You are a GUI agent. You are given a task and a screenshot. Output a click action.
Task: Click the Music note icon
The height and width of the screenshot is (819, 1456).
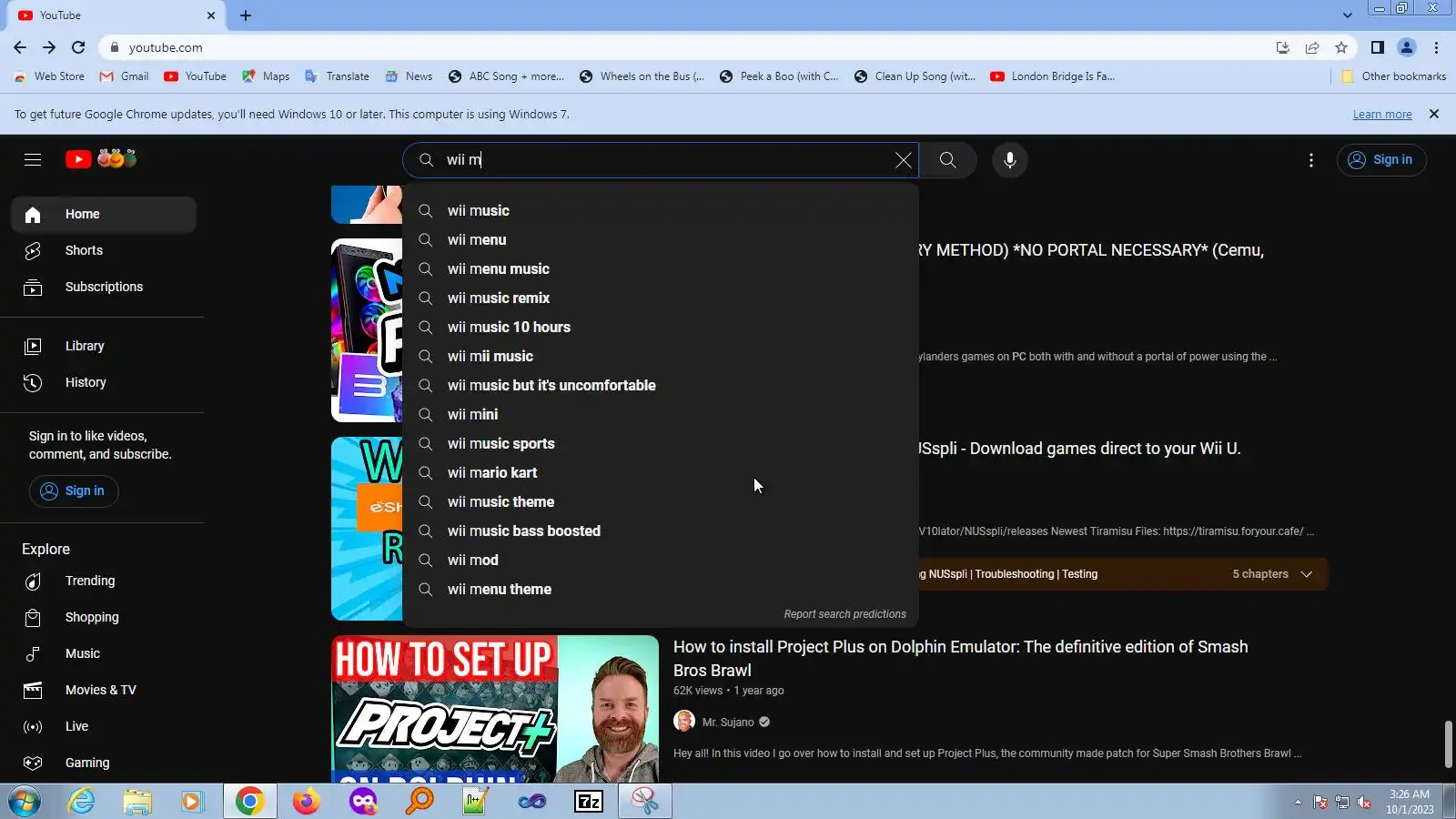(x=33, y=654)
